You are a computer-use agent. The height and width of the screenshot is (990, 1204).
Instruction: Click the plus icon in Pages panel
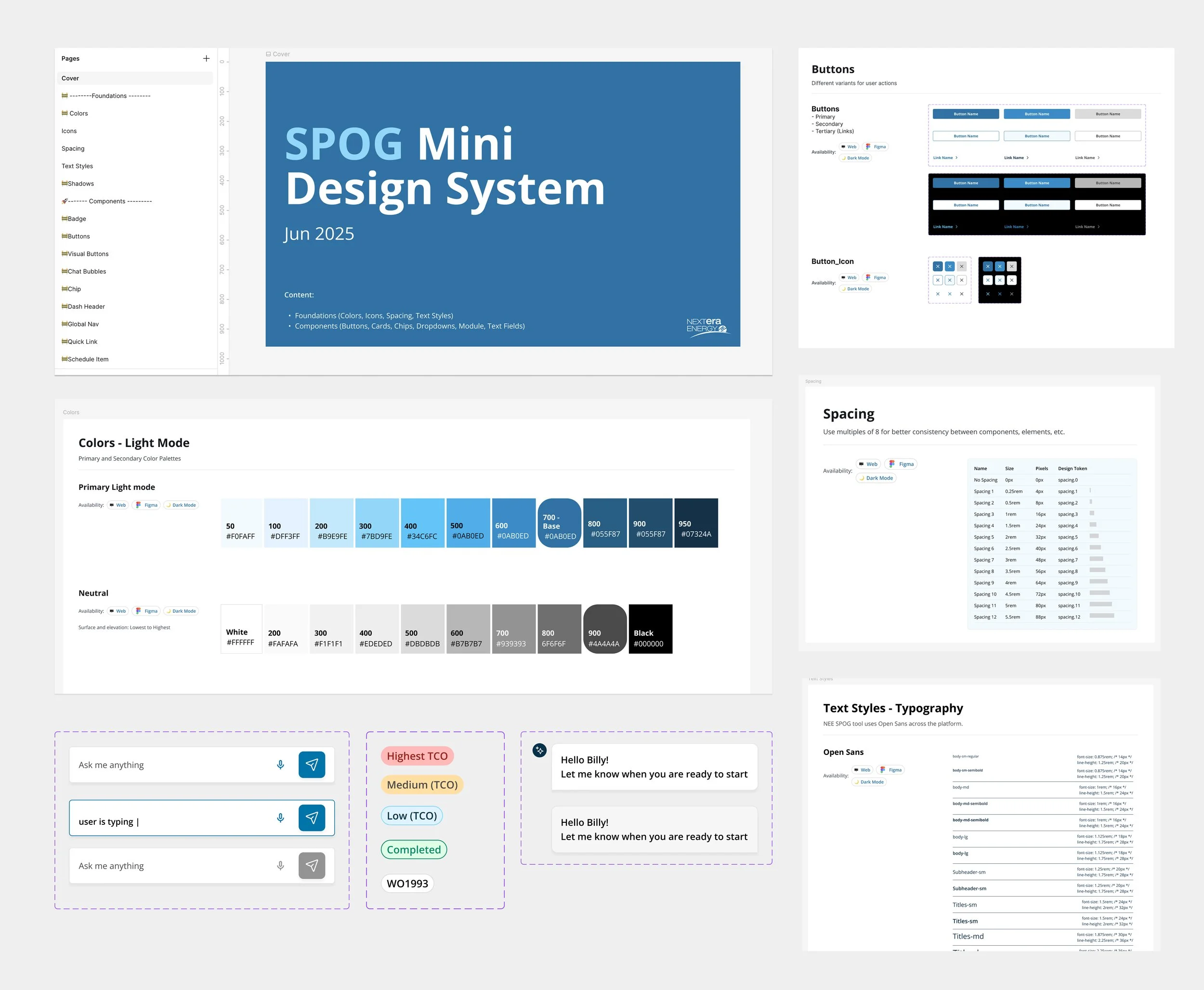[x=207, y=58]
